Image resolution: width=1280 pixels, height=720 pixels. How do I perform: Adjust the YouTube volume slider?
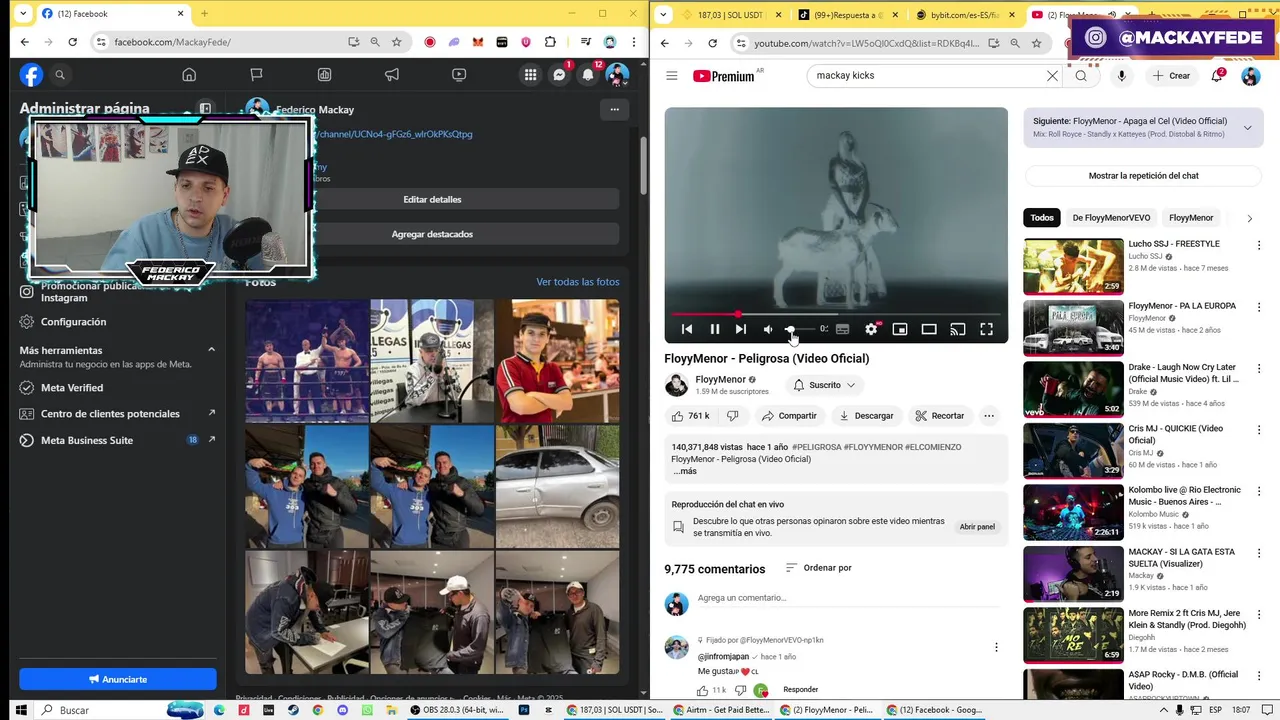point(798,329)
